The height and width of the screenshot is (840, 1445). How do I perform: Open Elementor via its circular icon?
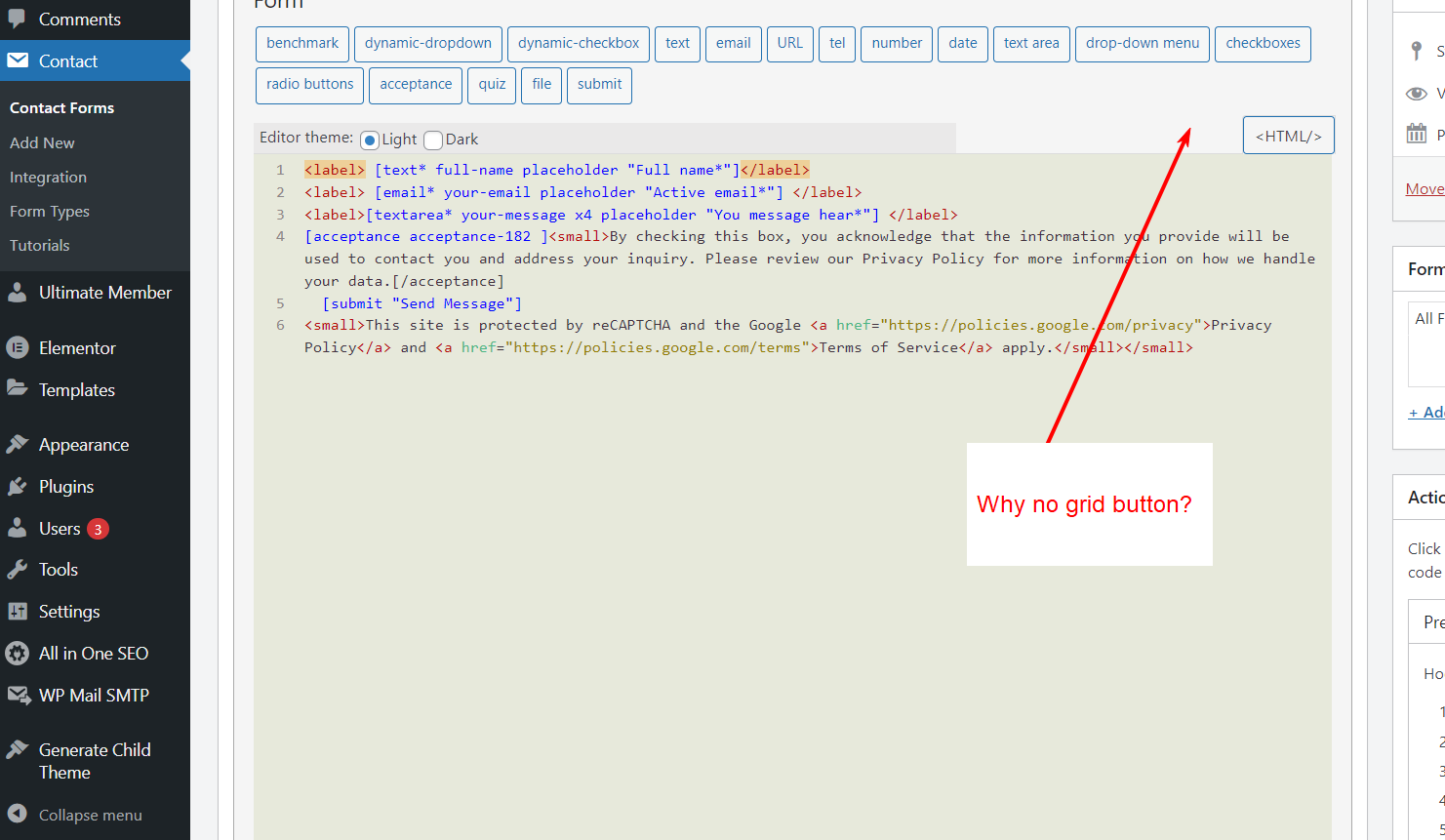(x=18, y=347)
